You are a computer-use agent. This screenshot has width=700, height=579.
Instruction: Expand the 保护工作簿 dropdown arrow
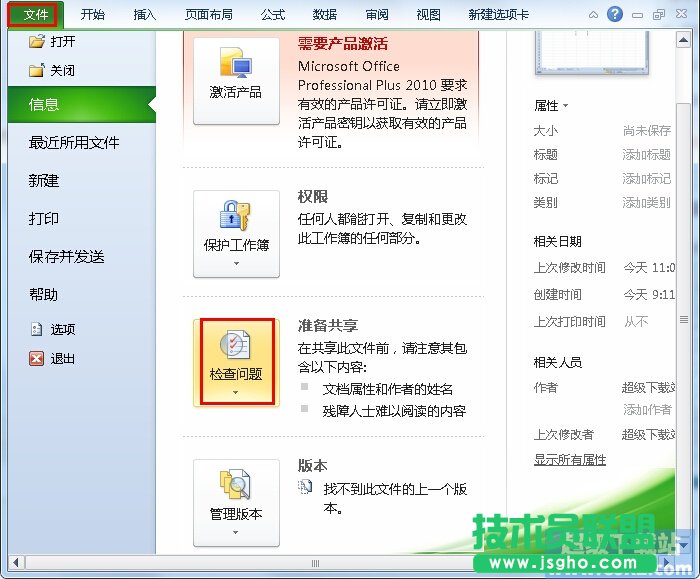click(236, 263)
